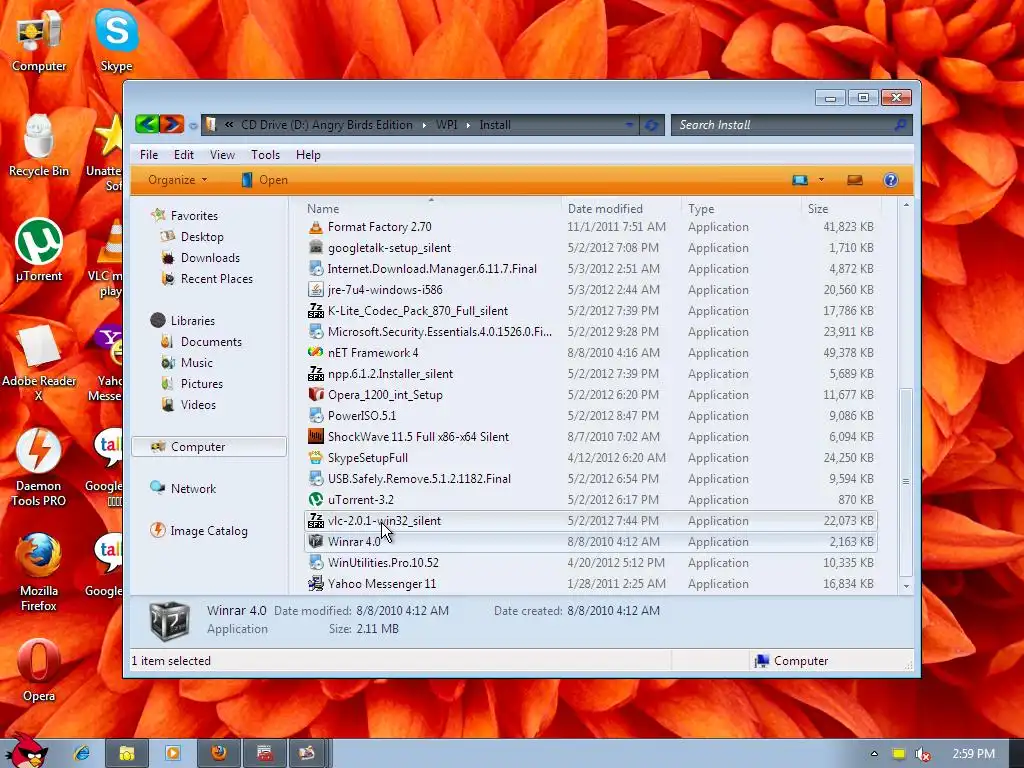
Task: Select Winrar 4.0 file icon
Action: click(315, 542)
